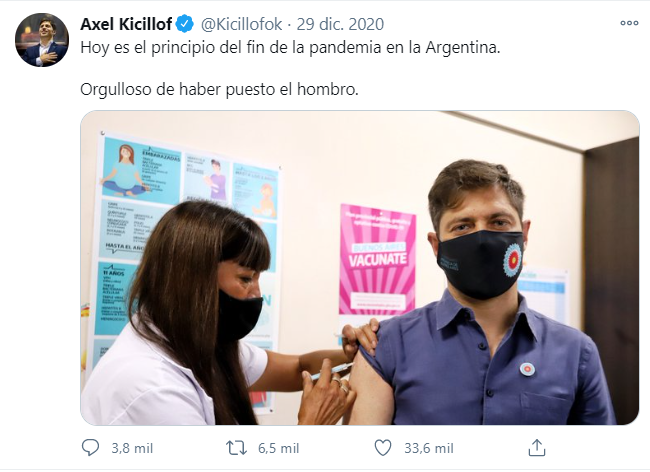This screenshot has height=472, width=650.
Task: Click the 33,6 mil likes count
Action: tap(429, 448)
